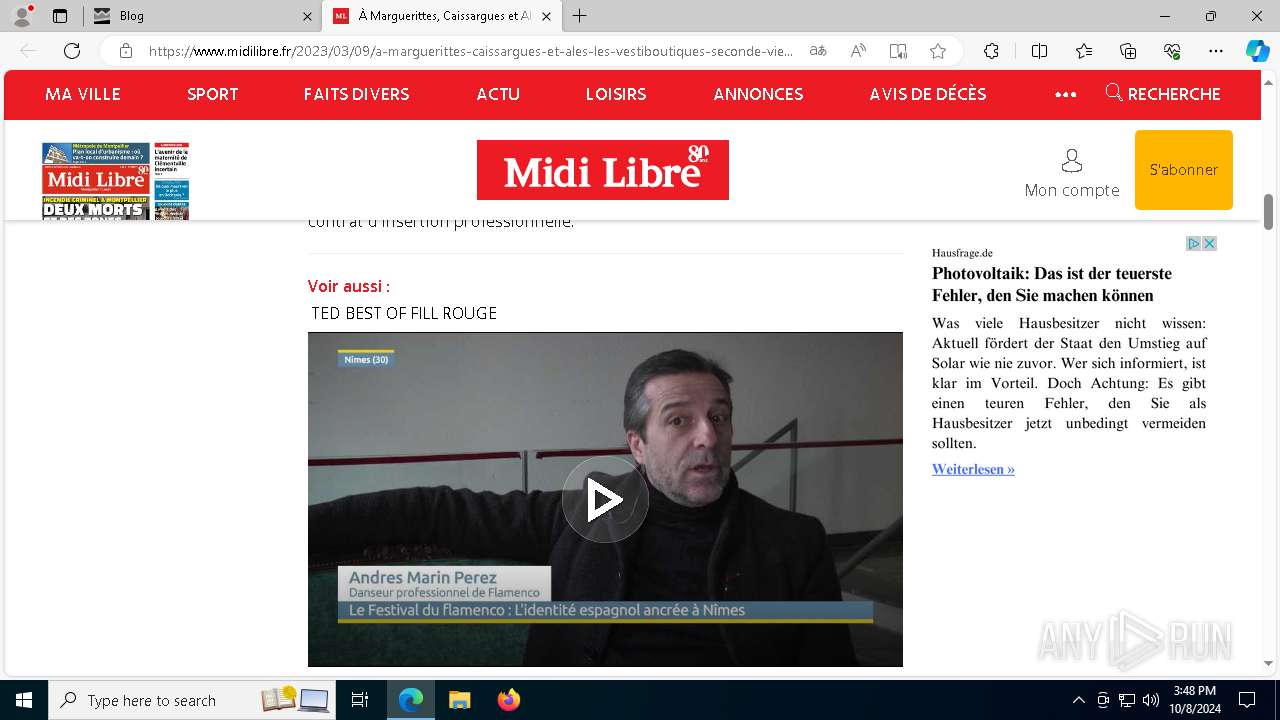Close the Midi Libre article tab

(547, 16)
